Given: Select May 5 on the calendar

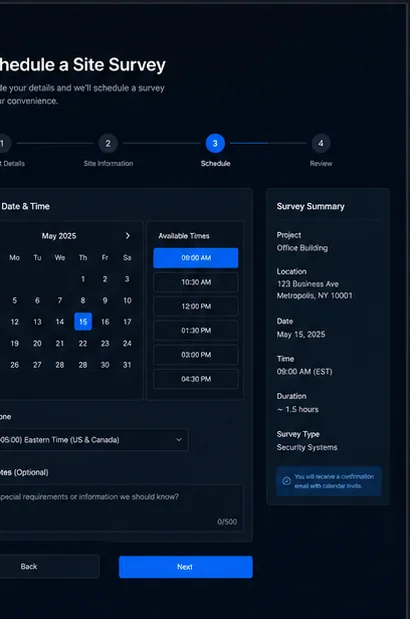Looking at the screenshot, I should pos(15,300).
